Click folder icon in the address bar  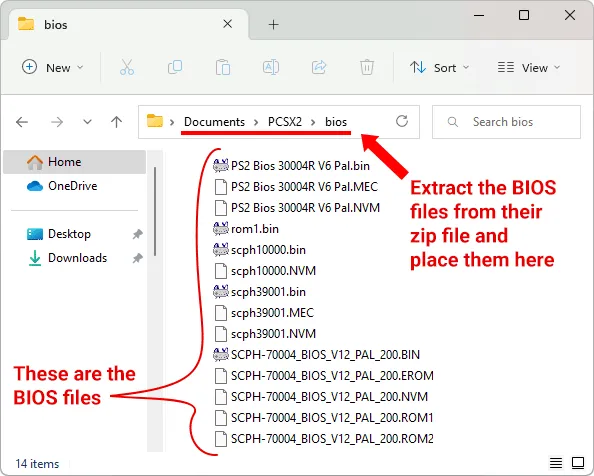click(x=155, y=121)
